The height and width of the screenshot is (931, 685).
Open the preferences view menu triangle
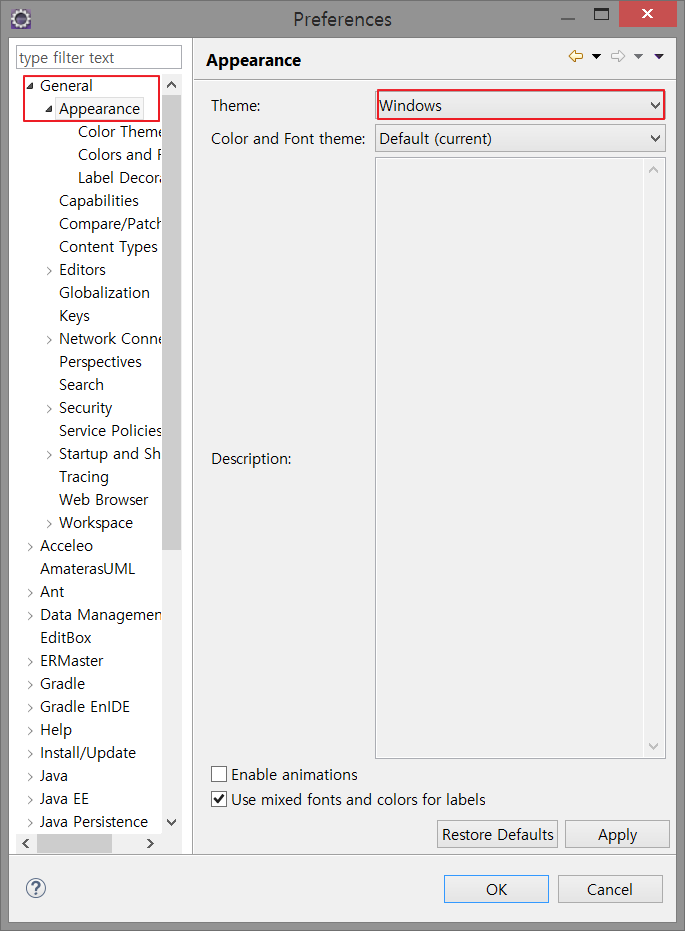tap(659, 56)
